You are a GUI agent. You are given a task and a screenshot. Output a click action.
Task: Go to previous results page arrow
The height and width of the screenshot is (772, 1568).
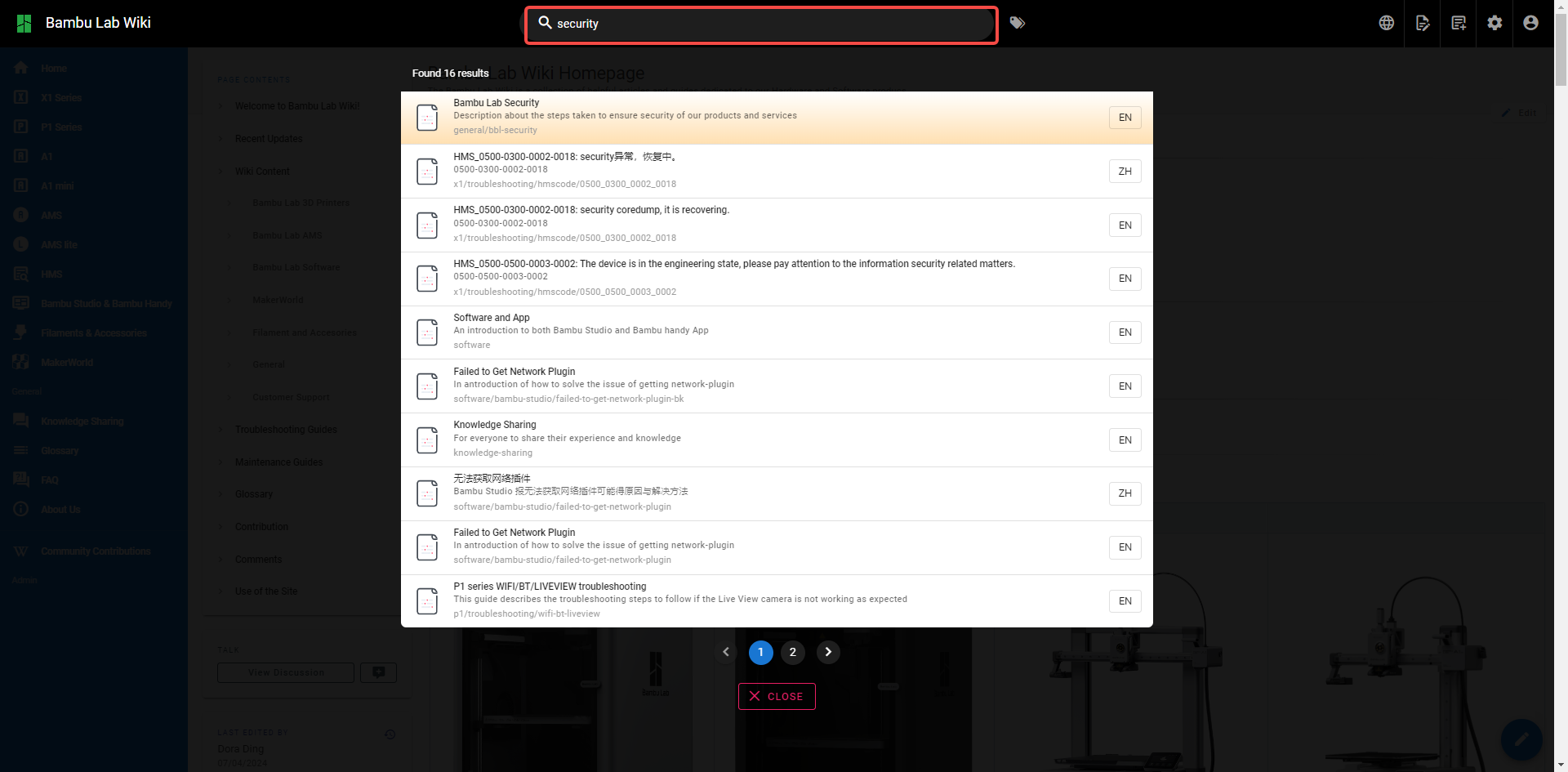pyautogui.click(x=726, y=652)
